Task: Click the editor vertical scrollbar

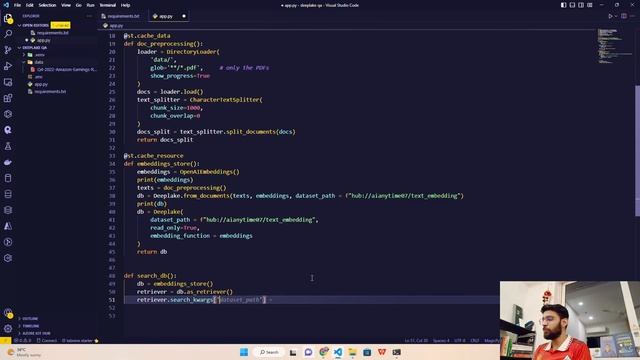Action: click(637, 151)
